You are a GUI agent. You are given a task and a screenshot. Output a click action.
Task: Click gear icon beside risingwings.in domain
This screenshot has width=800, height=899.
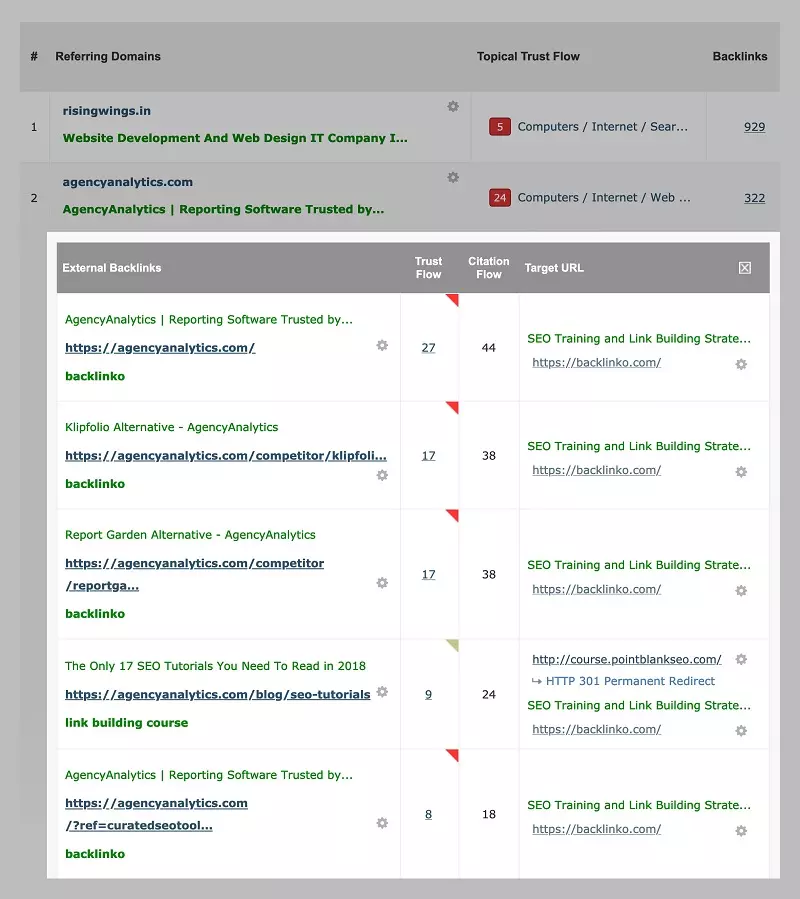click(453, 106)
